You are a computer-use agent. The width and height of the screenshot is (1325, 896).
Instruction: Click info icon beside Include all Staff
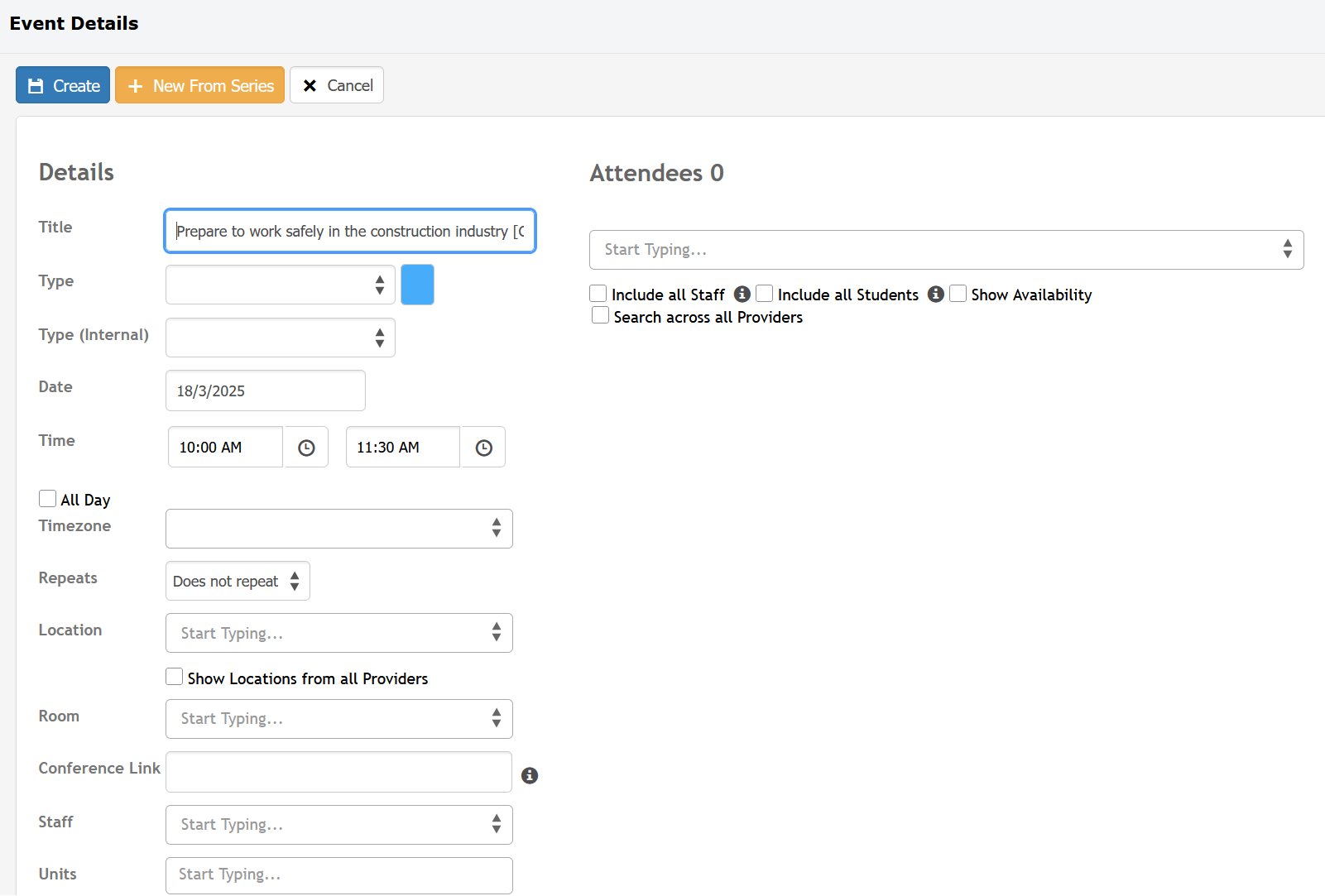742,294
